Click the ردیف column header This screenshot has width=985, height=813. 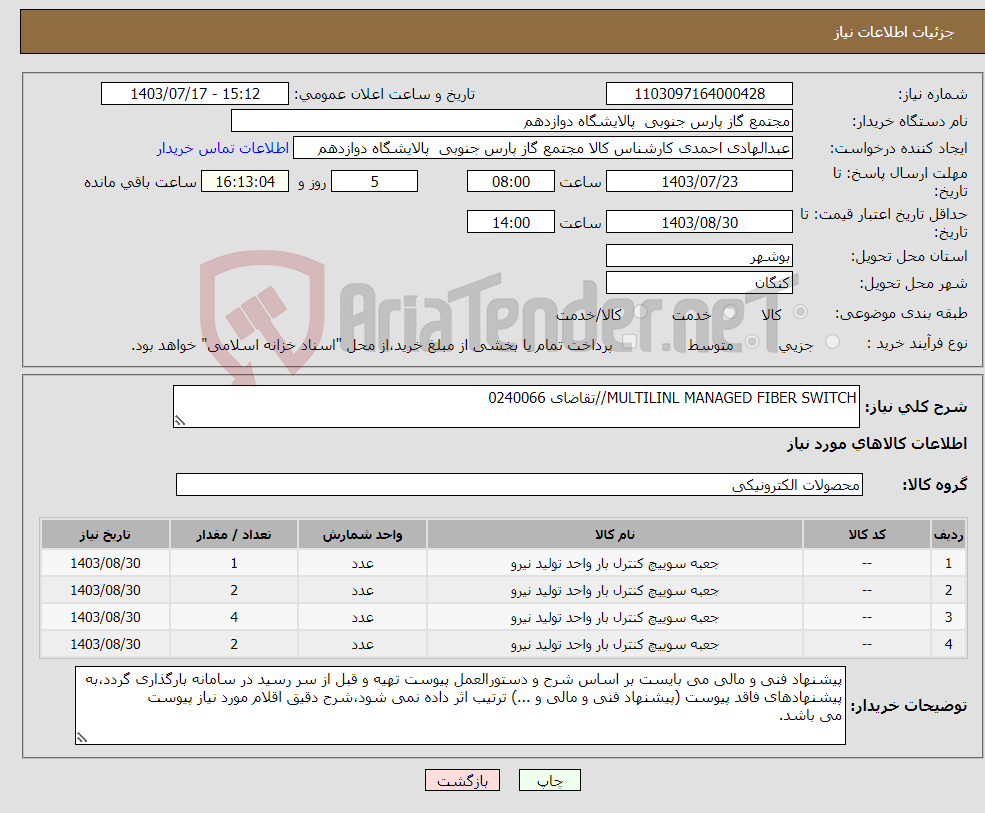[x=948, y=534]
